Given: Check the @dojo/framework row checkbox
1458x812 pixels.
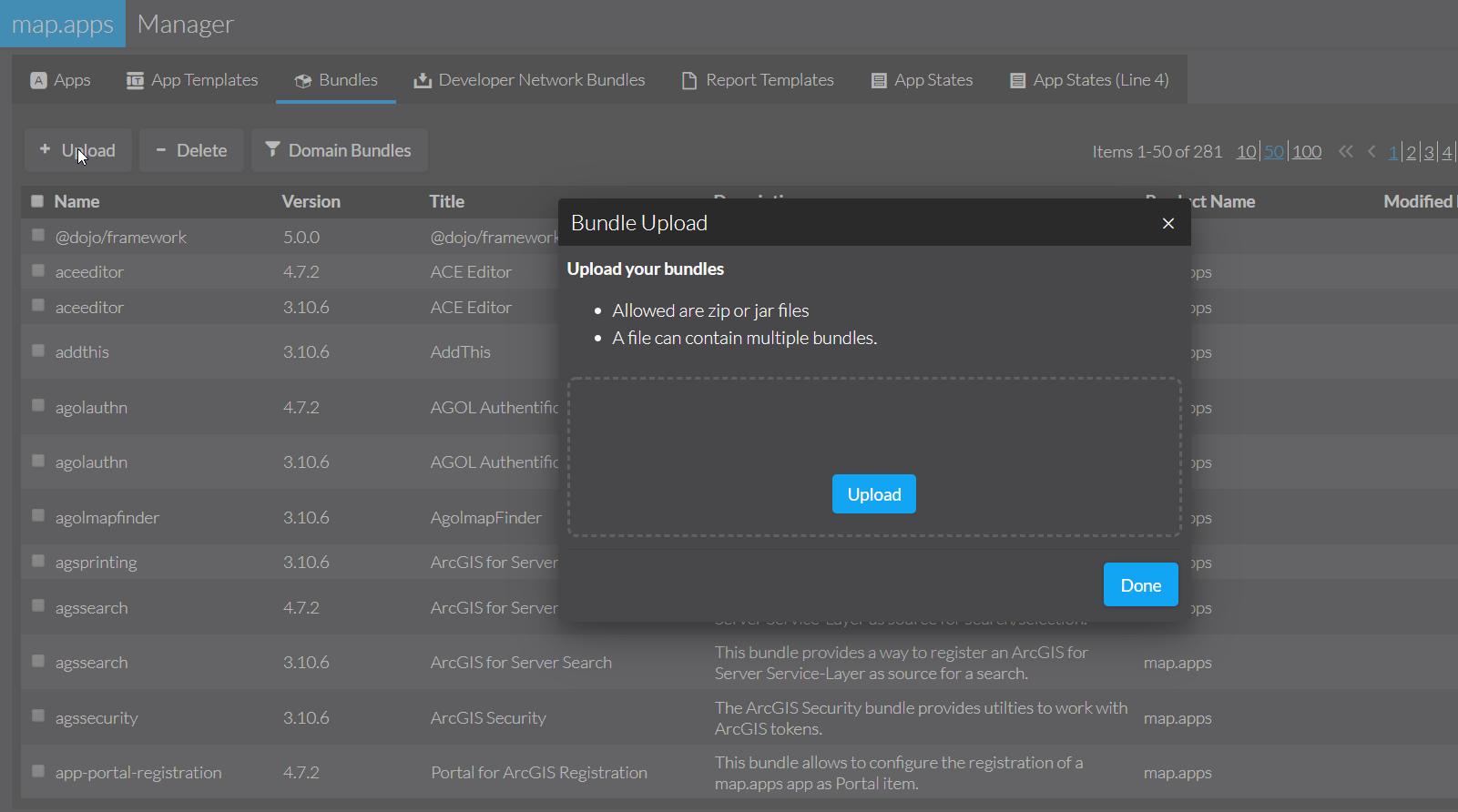Looking at the screenshot, I should [x=38, y=236].
